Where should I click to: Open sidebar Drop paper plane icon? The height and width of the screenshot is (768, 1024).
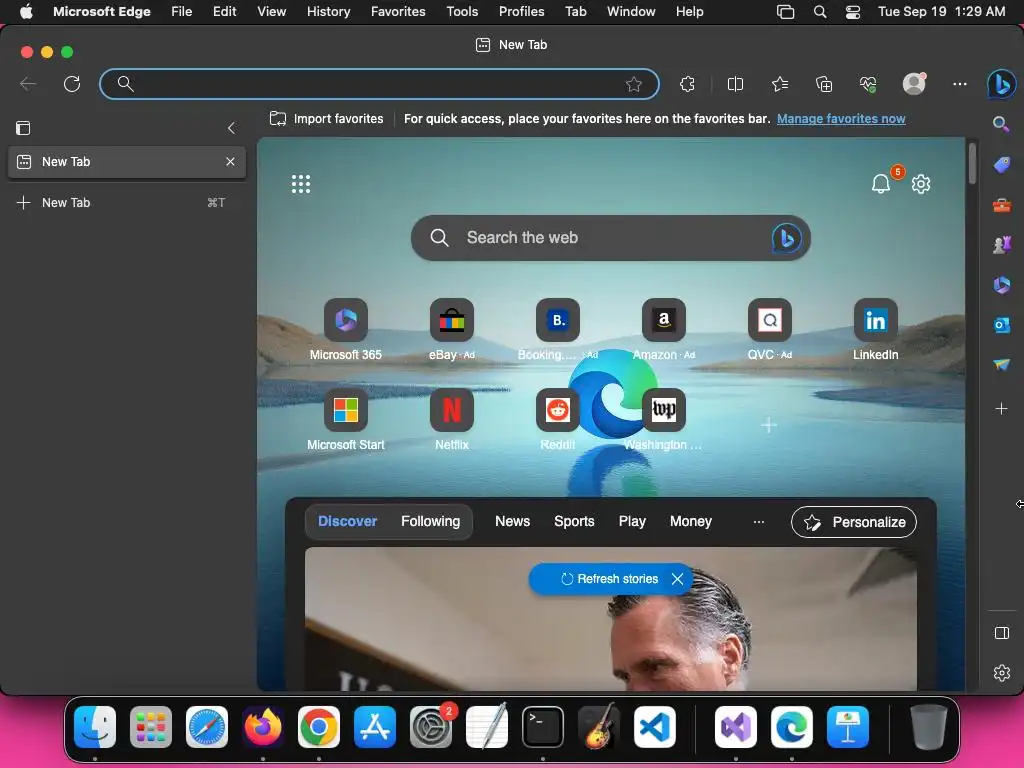(x=1002, y=364)
